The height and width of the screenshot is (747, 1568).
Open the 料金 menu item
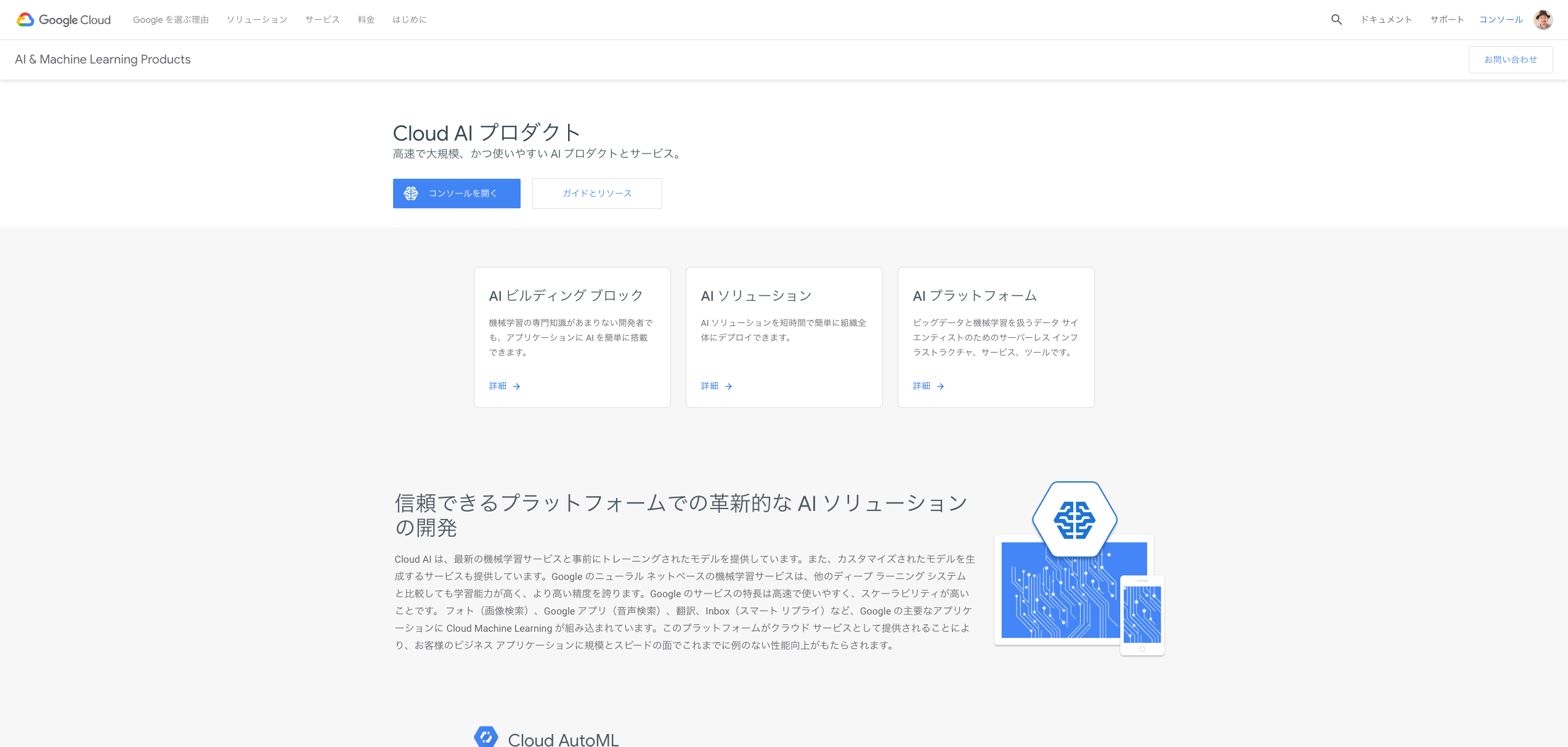(x=366, y=20)
